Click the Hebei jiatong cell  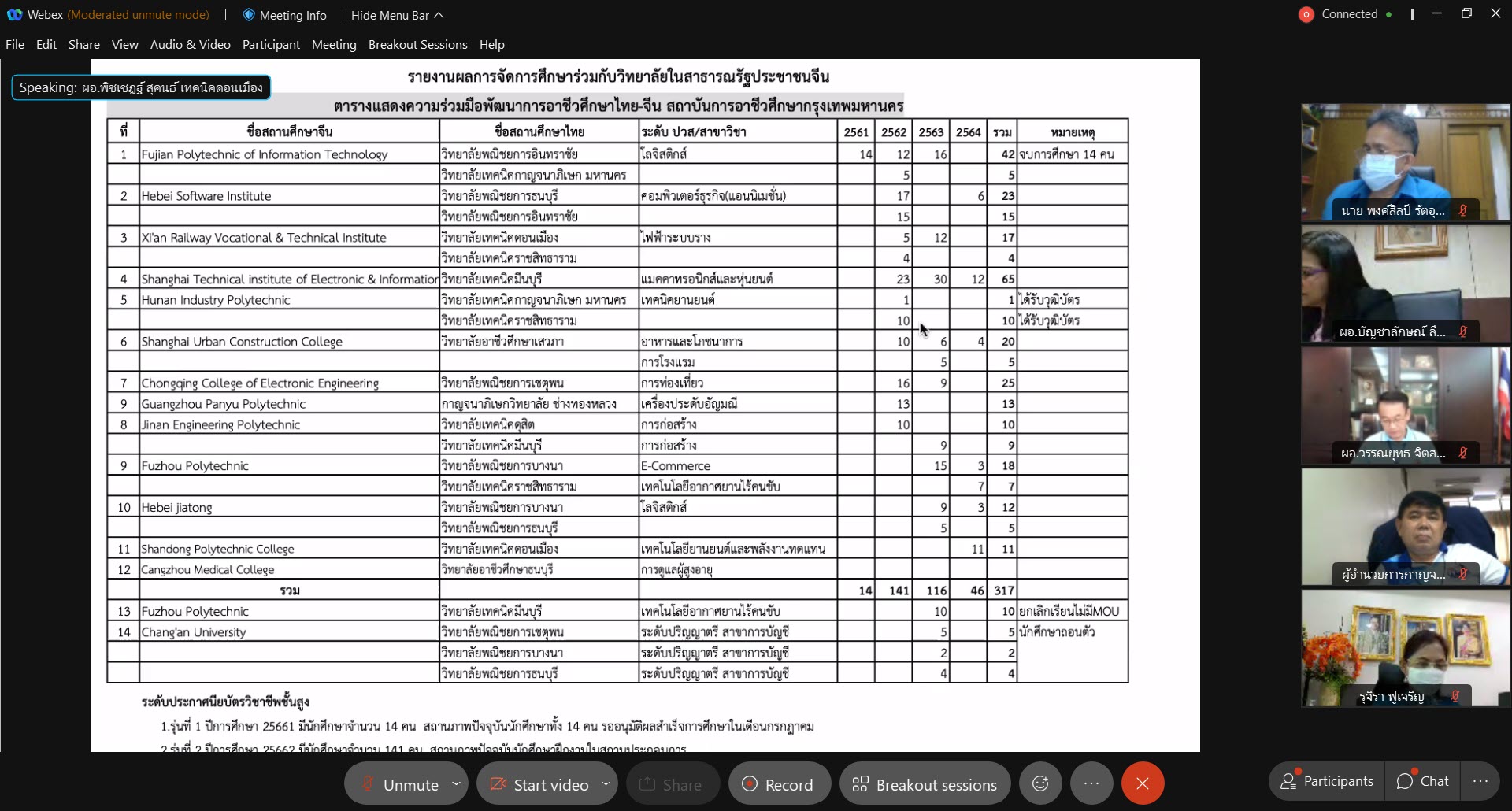pyautogui.click(x=289, y=508)
